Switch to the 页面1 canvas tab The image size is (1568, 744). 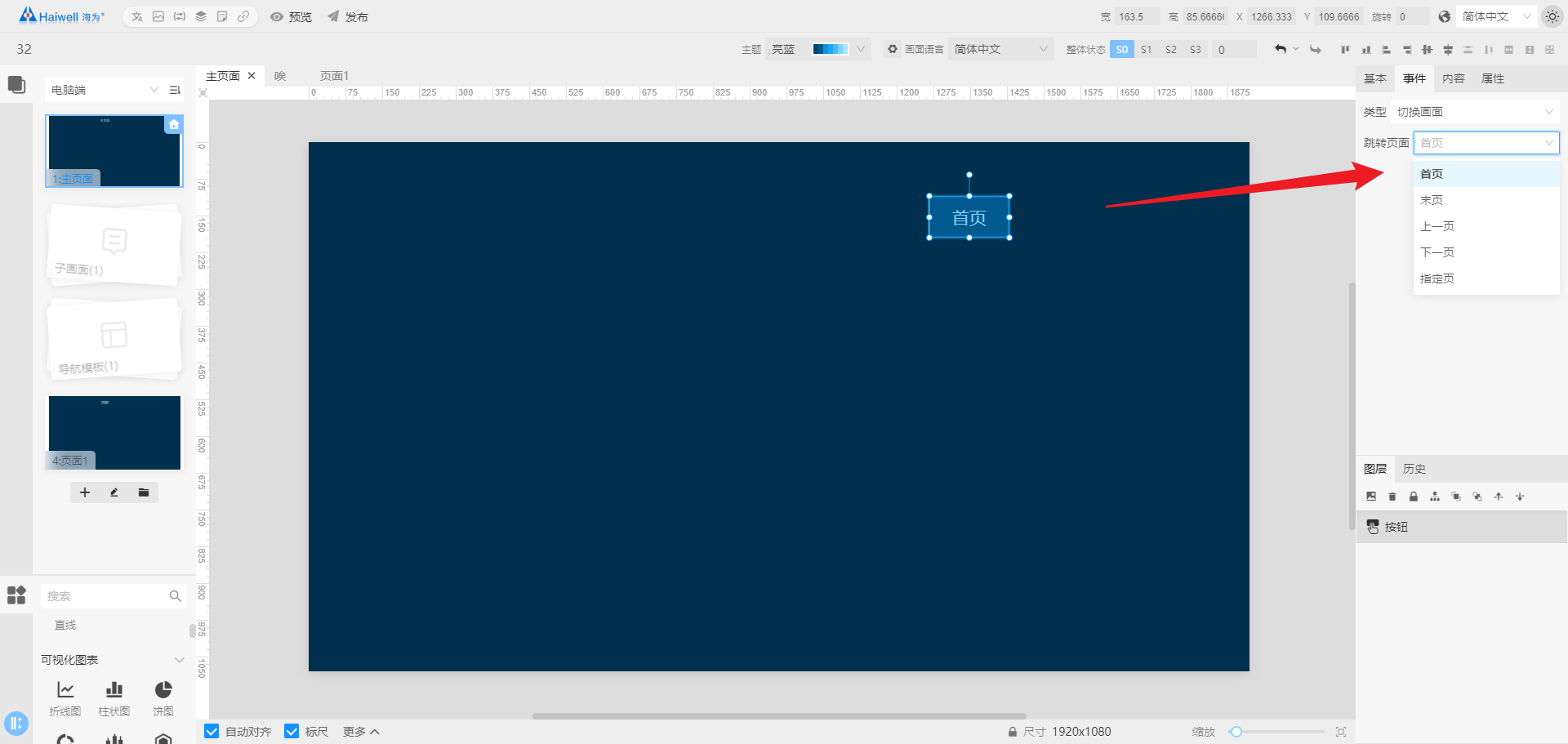point(334,76)
